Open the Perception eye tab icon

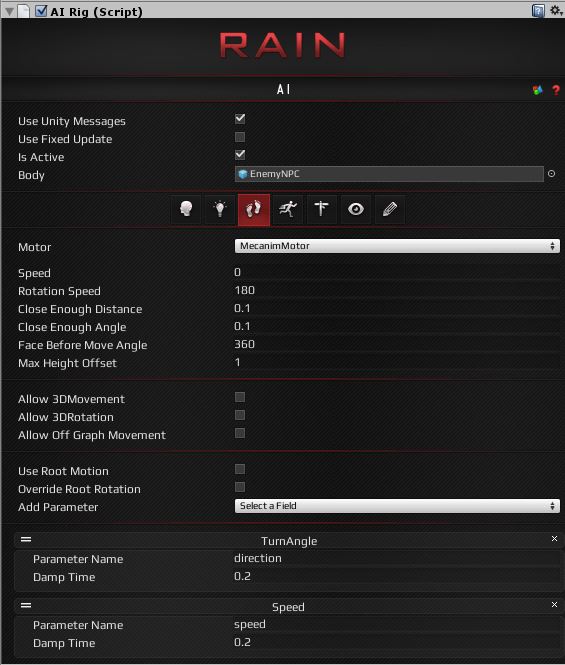tap(355, 209)
